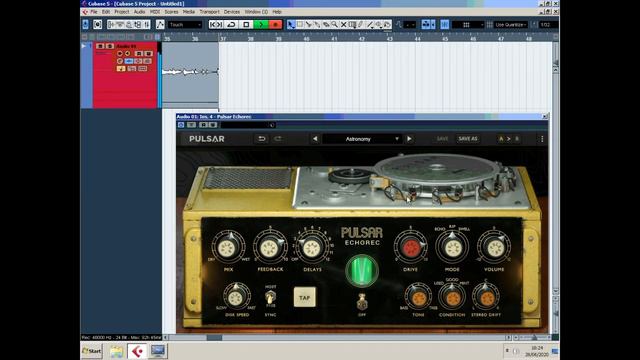
Task: Click the FEEDBACK knob
Action: [x=270, y=248]
